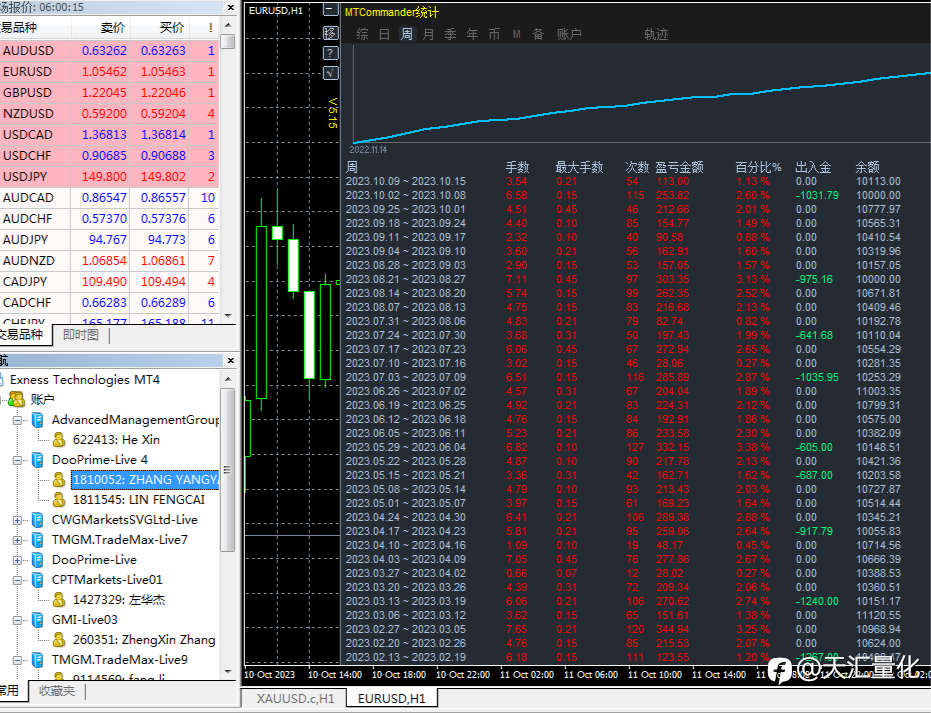This screenshot has width=931, height=713.
Task: Click the -1240.00 withdrawal value
Action: pyautogui.click(x=817, y=601)
